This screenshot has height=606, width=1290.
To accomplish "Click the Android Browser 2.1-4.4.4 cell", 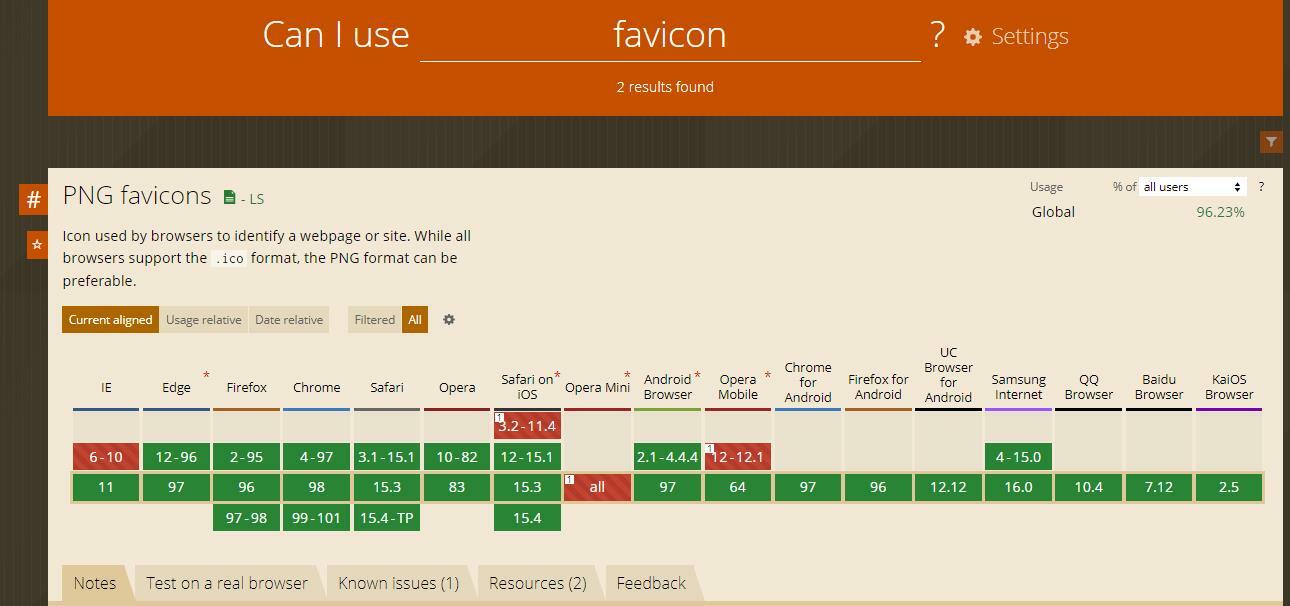I will pos(668,457).
